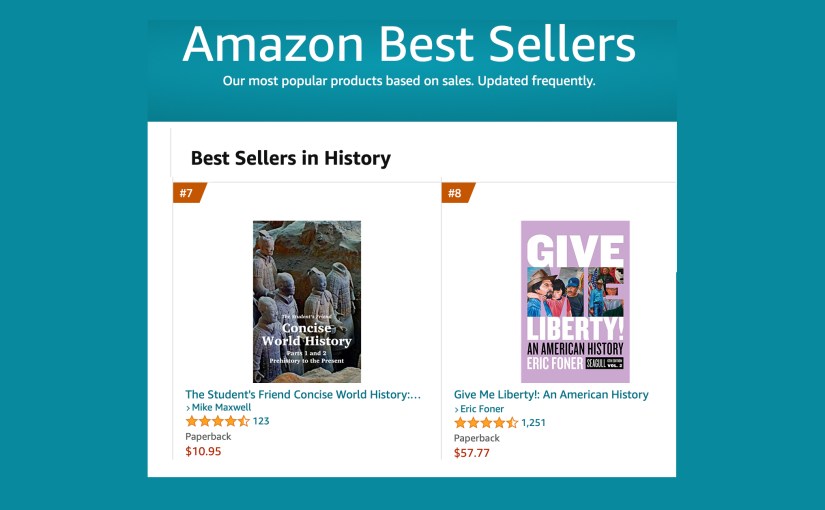Click the #8 rank badge
825x510 pixels.
[x=456, y=193]
